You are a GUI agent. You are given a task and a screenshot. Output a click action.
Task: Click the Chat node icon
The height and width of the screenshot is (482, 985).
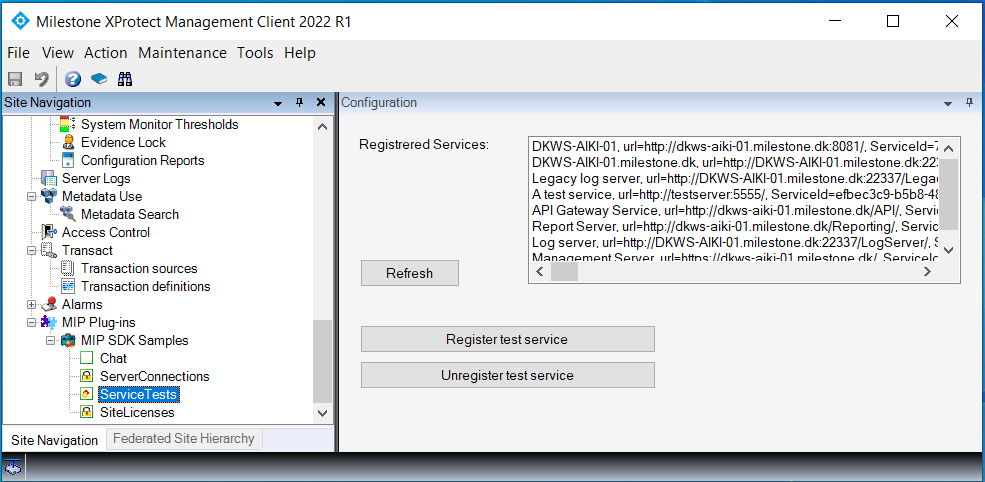click(87, 358)
